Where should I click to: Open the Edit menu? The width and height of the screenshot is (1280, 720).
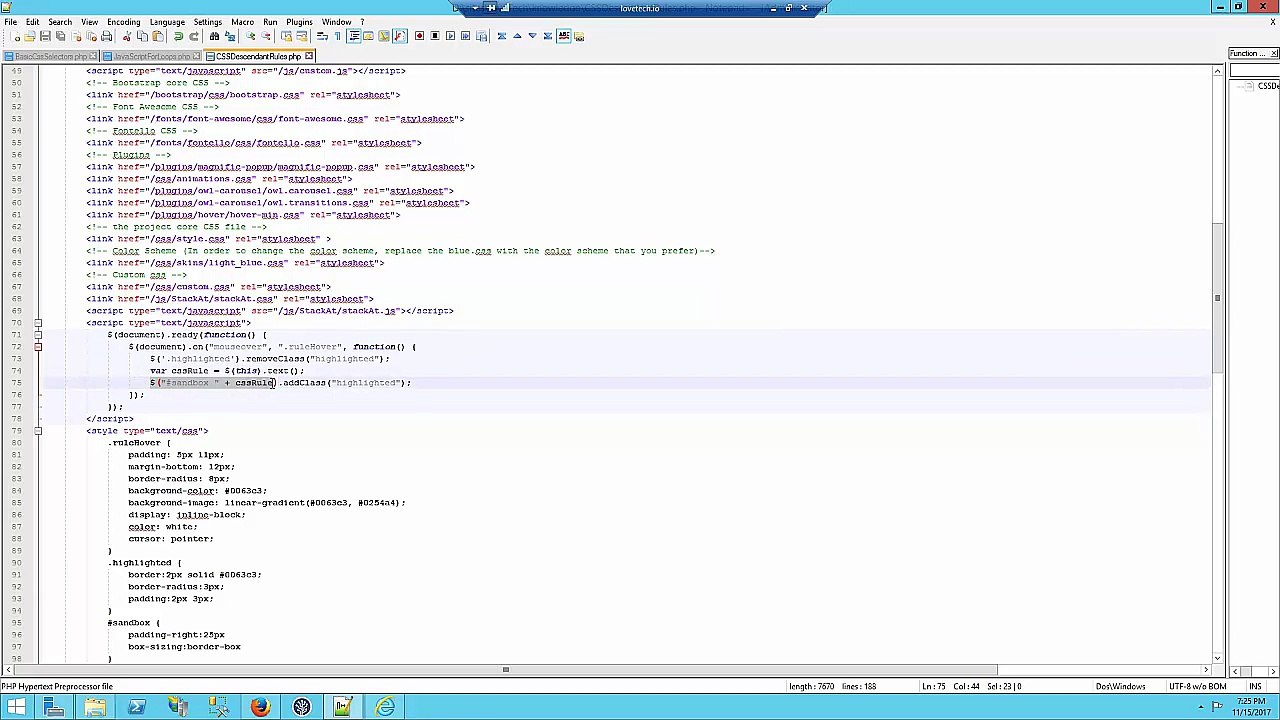tap(33, 22)
